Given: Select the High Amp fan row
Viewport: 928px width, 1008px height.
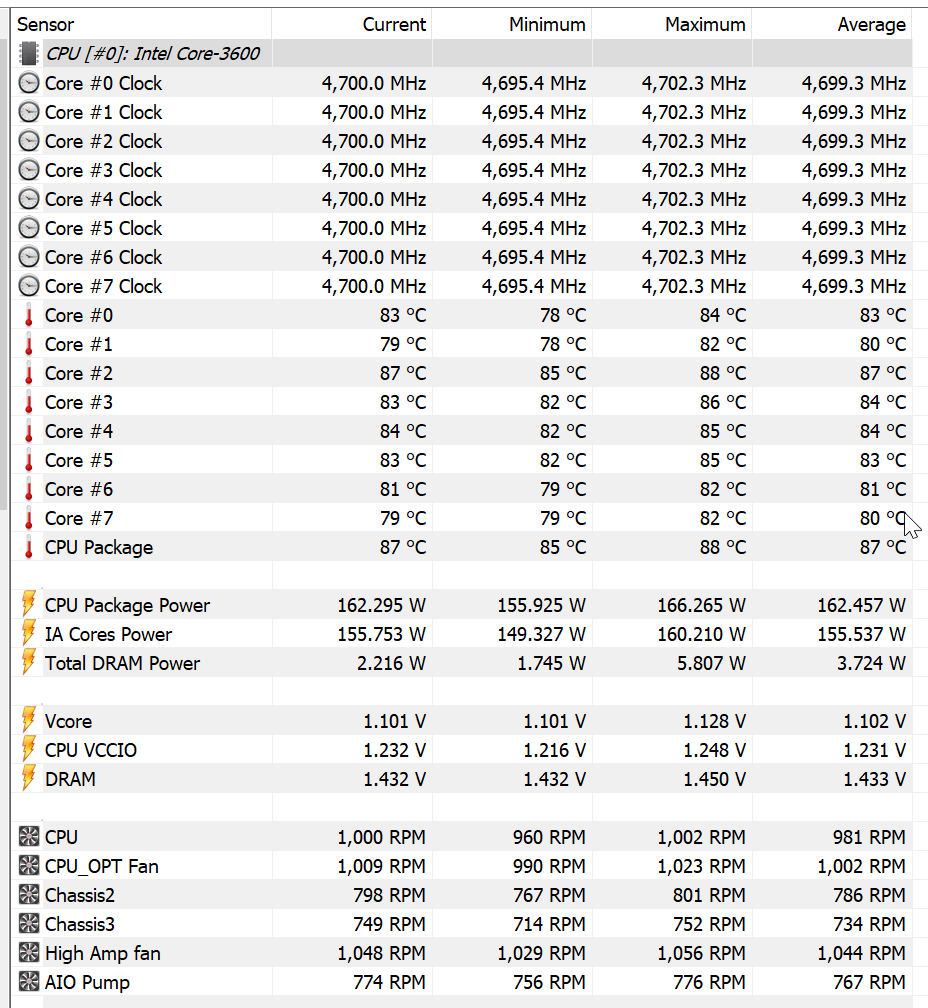Looking at the screenshot, I should tap(101, 953).
